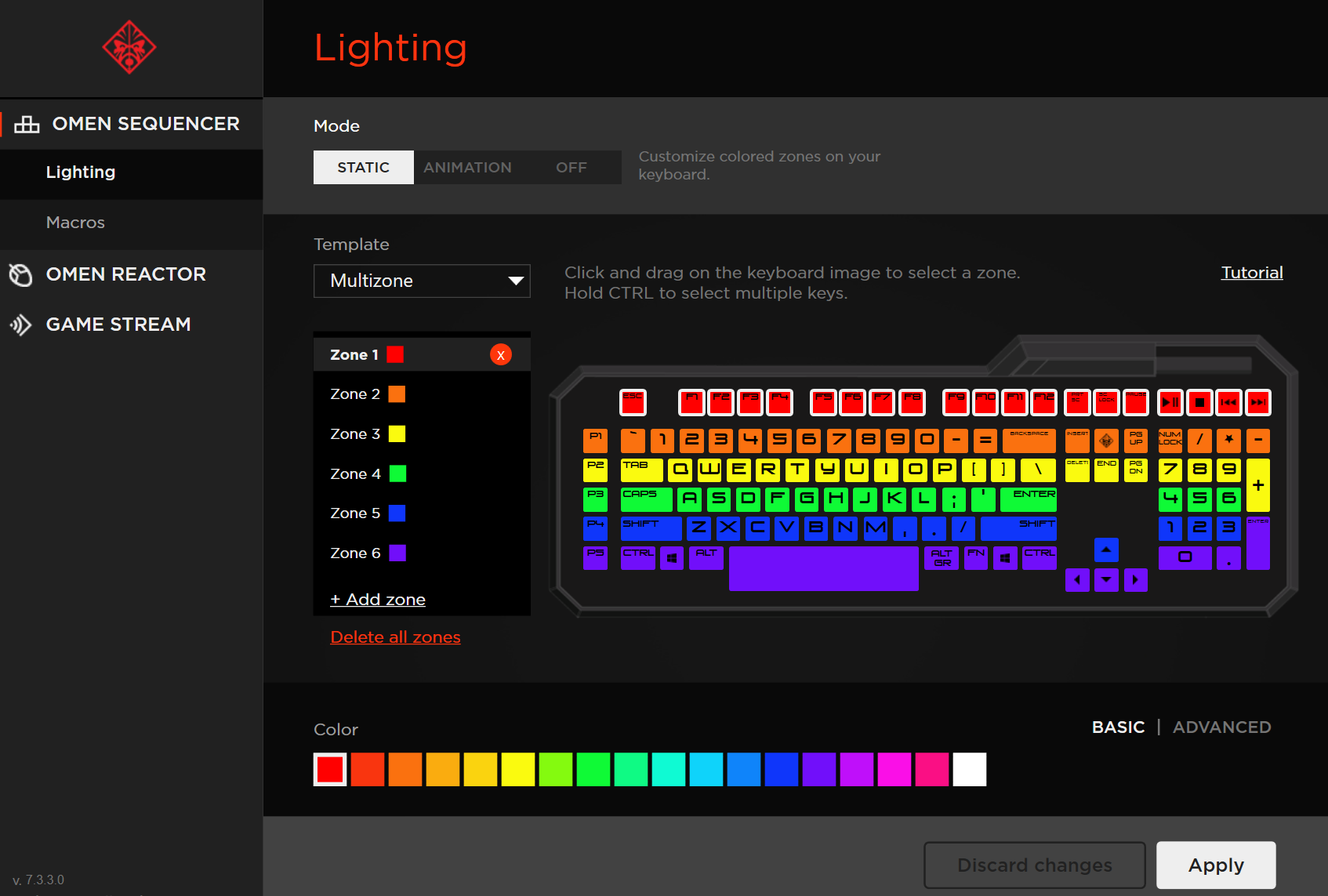Pick the yellow color swatch

coord(518,770)
